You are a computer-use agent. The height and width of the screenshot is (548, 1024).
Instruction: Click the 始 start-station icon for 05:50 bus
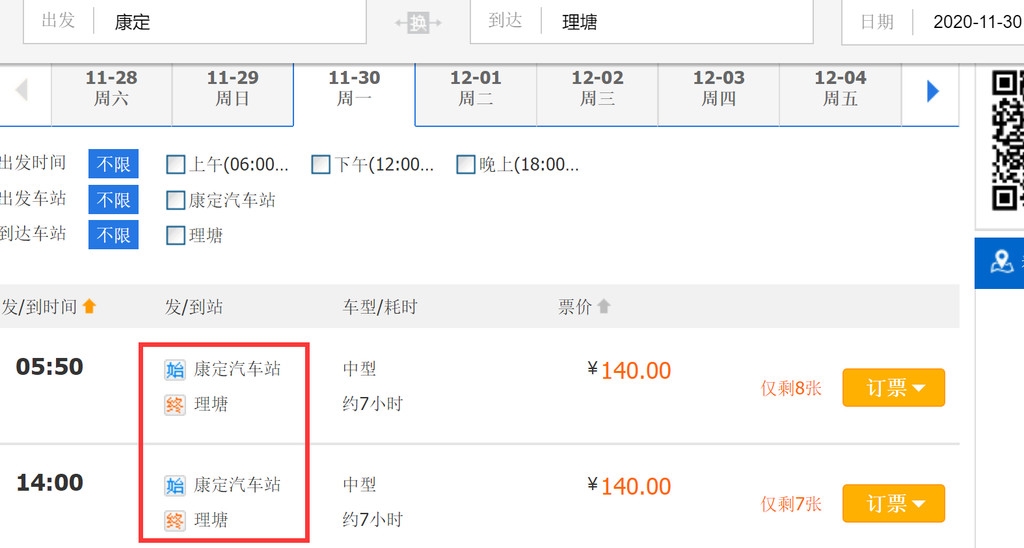point(174,370)
